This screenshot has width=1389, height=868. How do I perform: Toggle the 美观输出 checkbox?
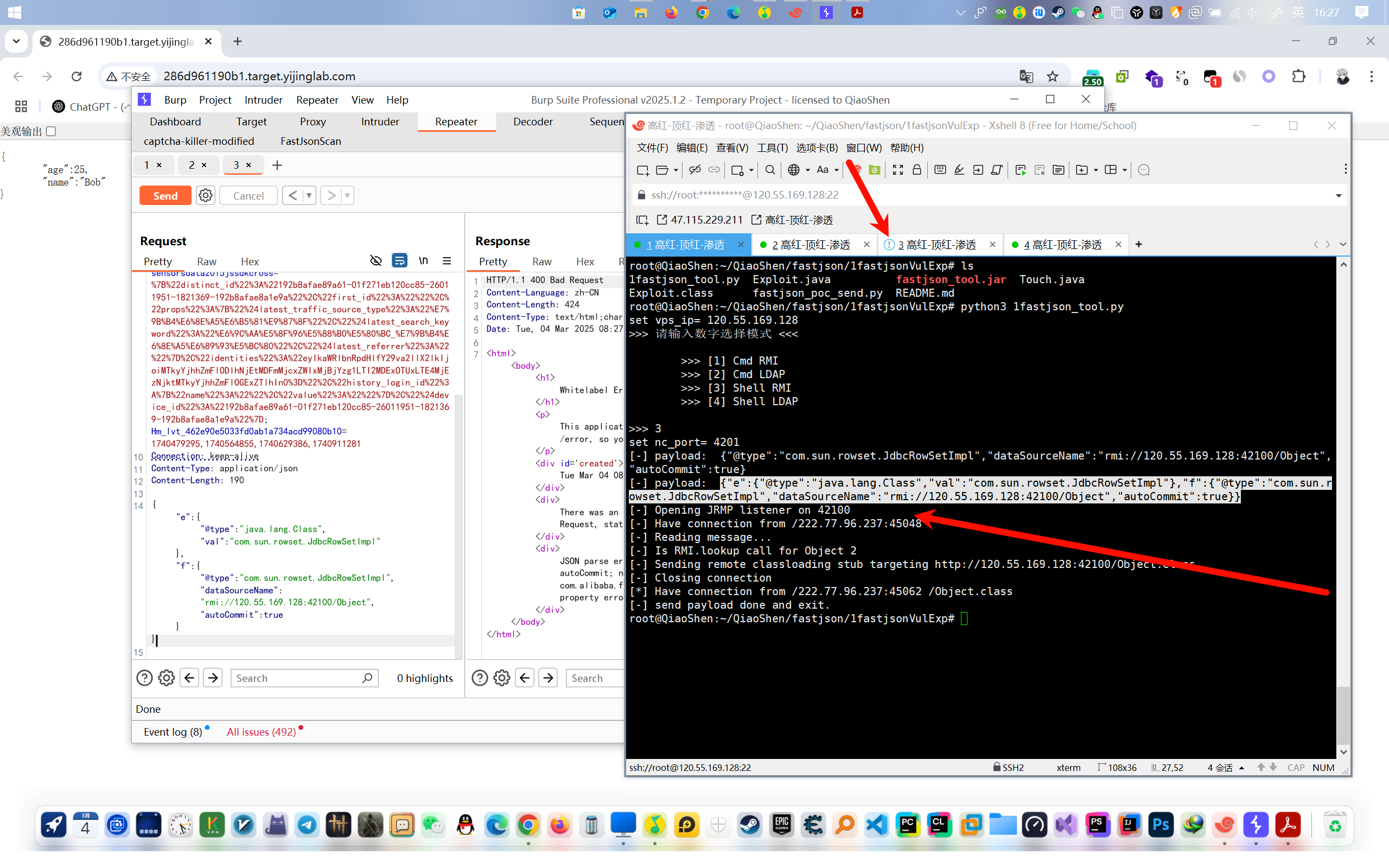point(51,131)
